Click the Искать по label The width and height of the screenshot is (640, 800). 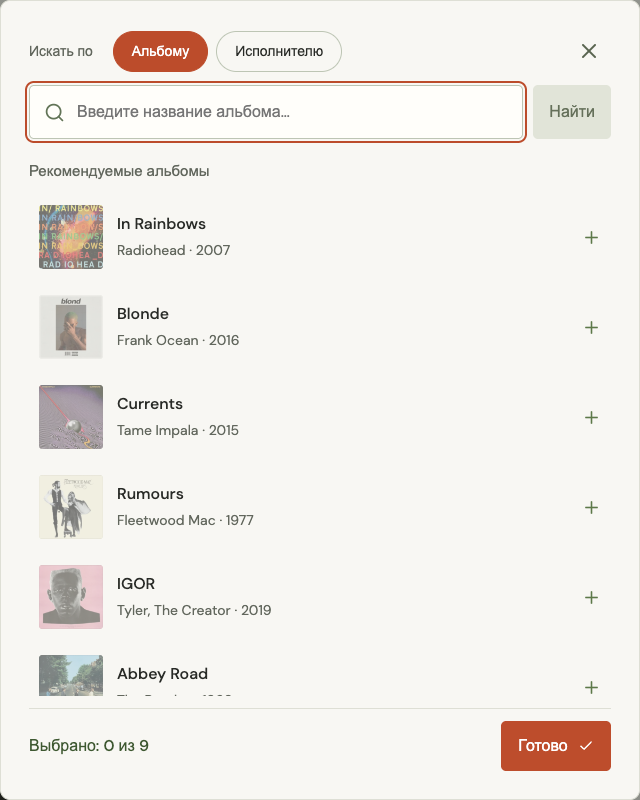pos(61,52)
